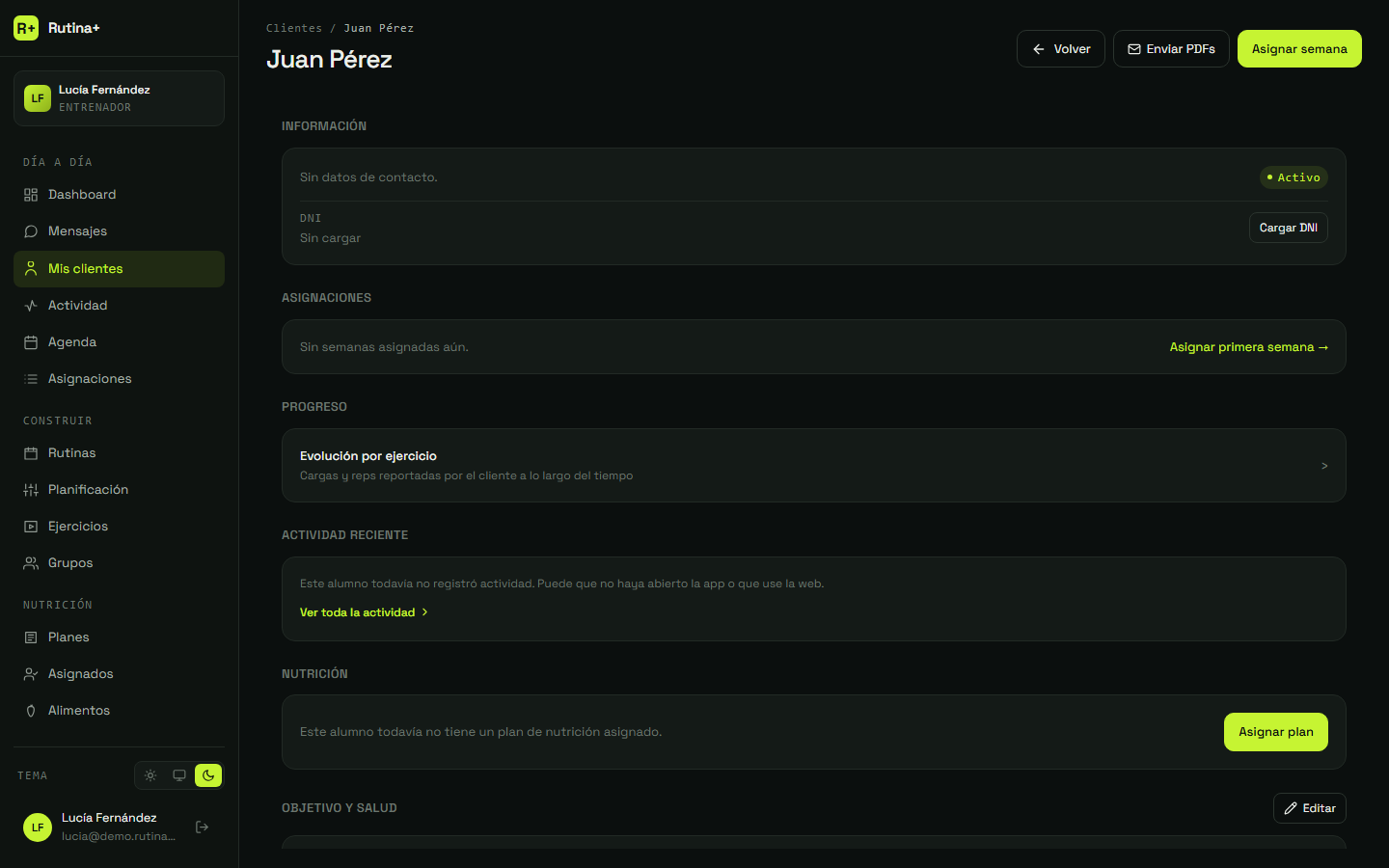Open the Agenda calendar icon
The image size is (1389, 868).
(31, 342)
